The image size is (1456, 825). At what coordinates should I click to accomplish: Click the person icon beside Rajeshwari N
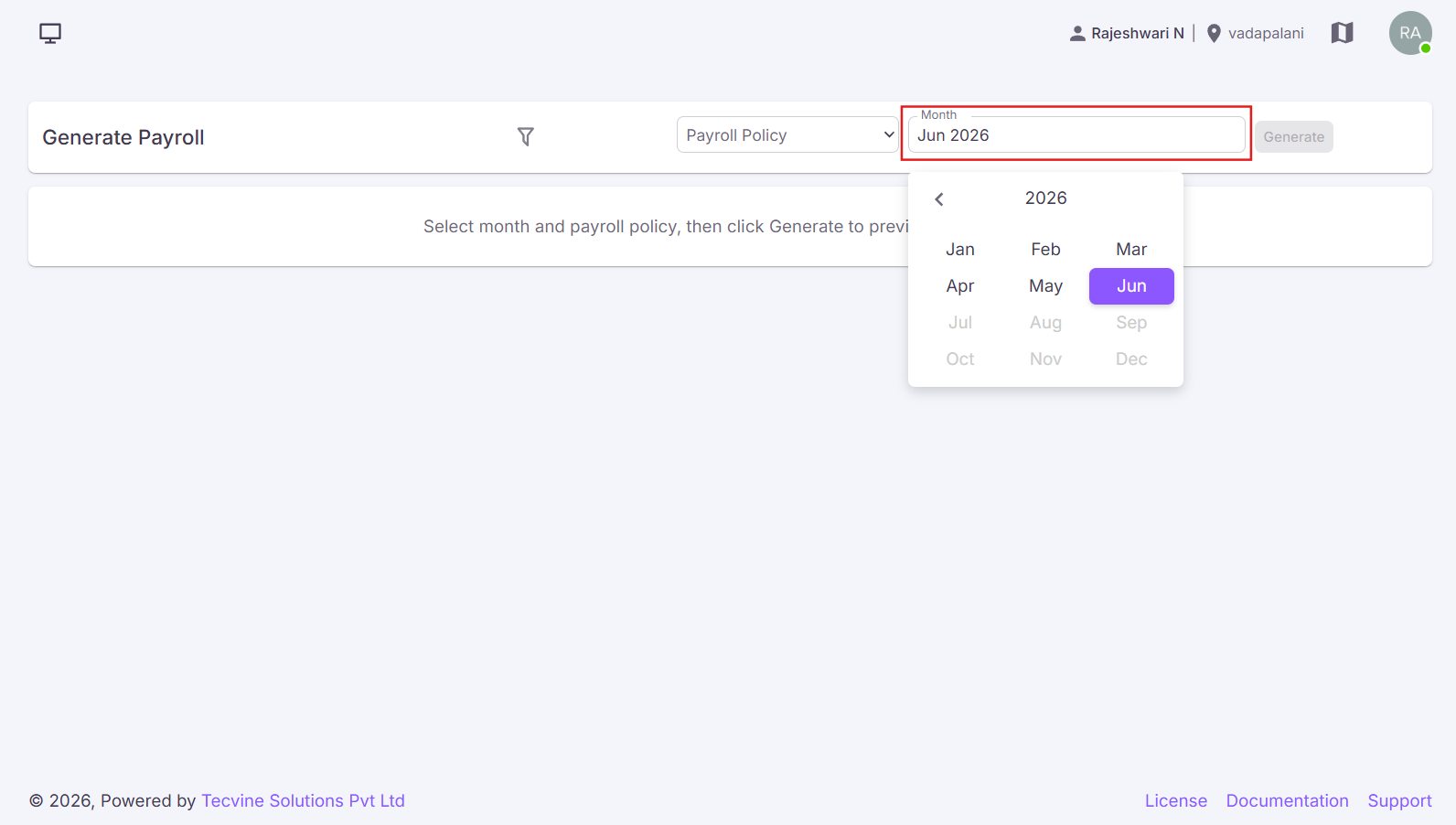[1077, 34]
